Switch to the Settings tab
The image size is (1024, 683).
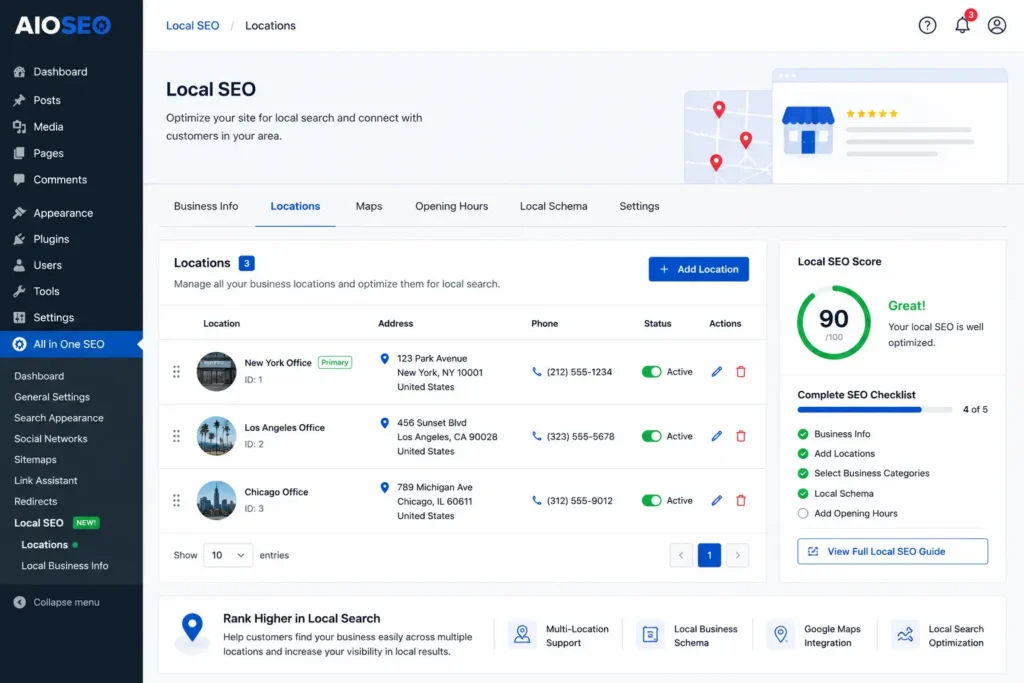[639, 206]
